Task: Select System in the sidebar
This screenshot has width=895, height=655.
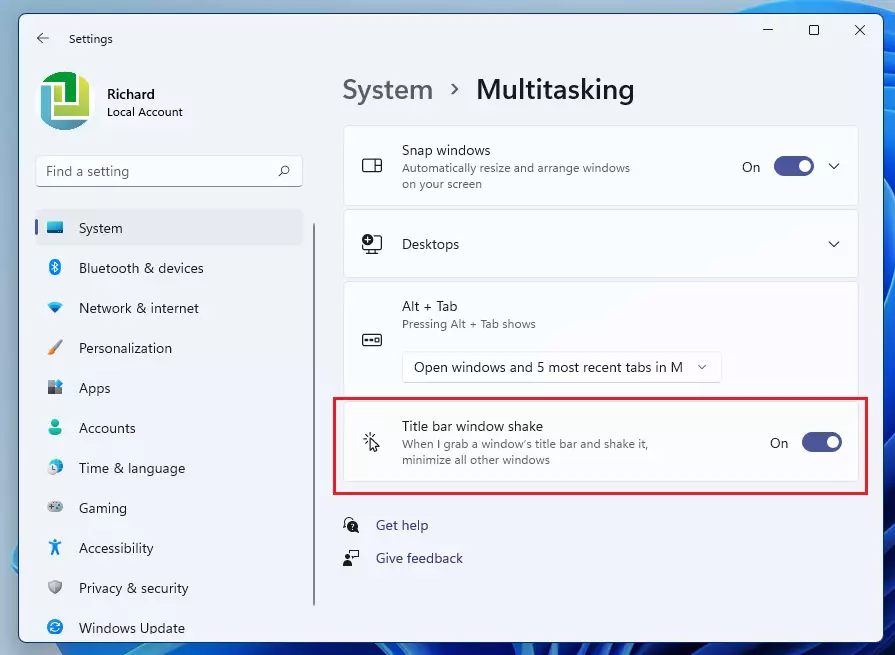Action: point(169,228)
